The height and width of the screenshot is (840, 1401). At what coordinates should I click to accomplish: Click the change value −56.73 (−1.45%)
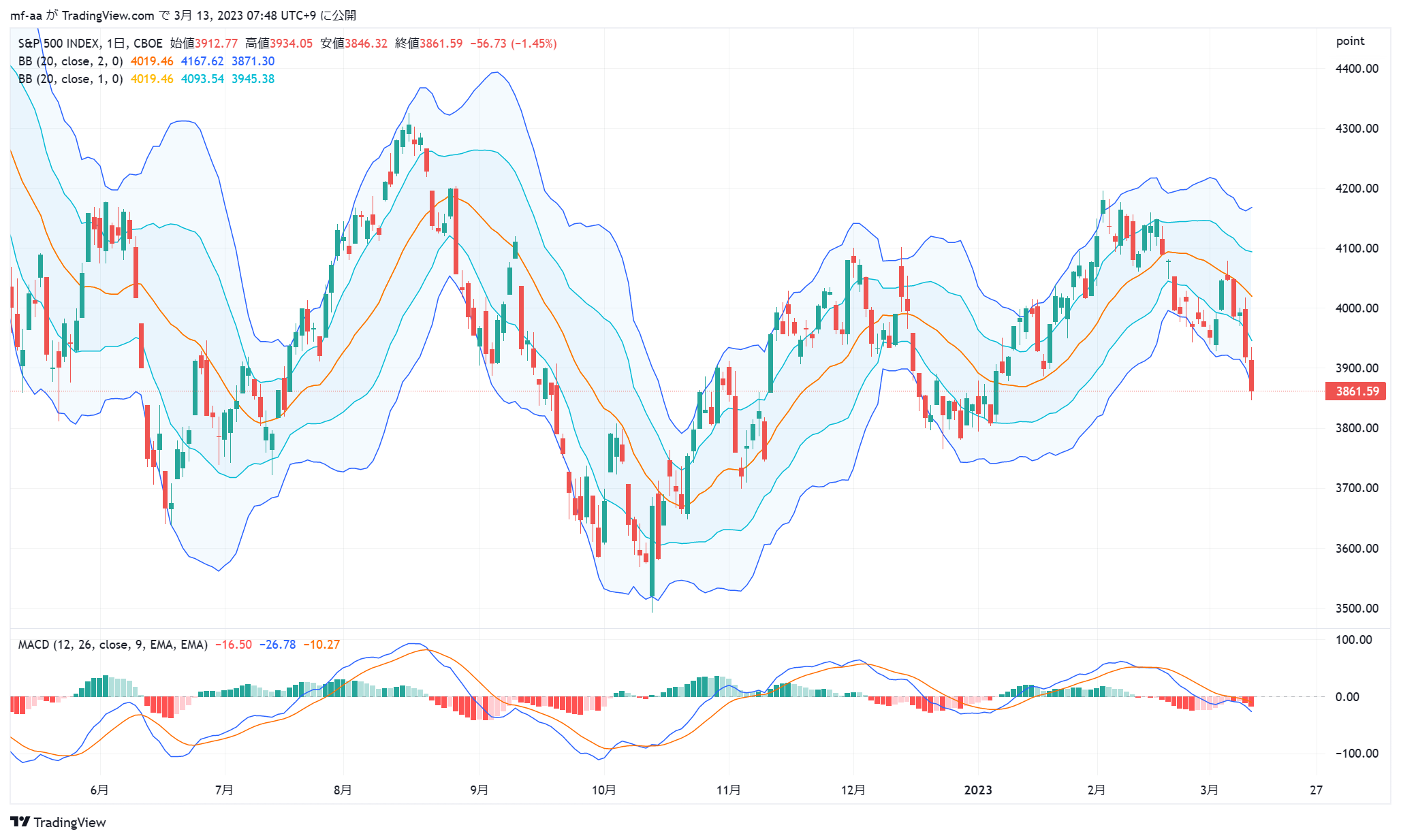point(514,44)
